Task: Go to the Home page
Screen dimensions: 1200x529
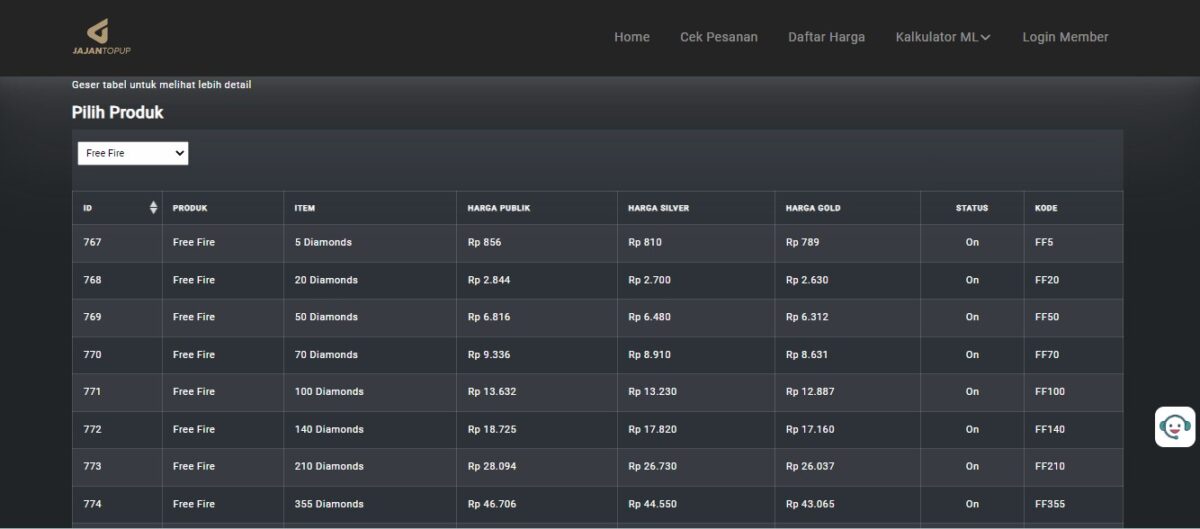Action: click(631, 37)
